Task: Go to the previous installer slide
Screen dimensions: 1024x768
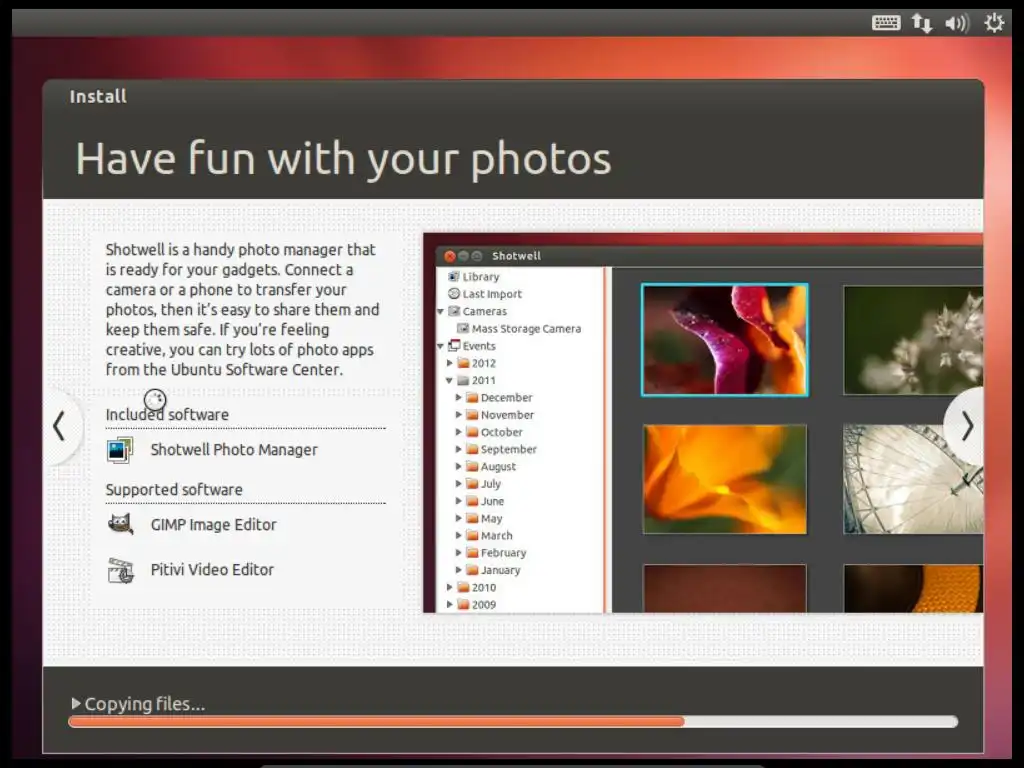Action: coord(59,426)
